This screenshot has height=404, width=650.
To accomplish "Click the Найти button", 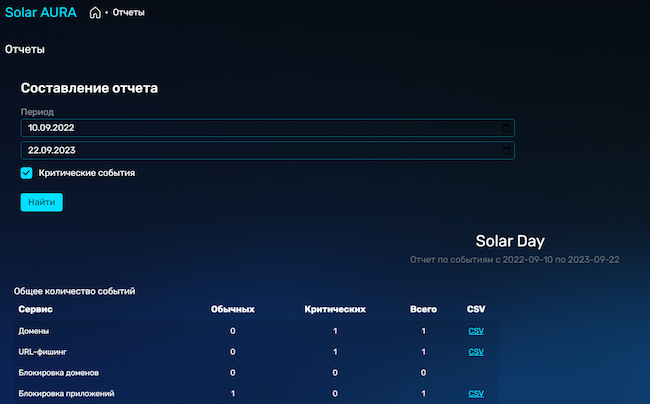I will coord(41,202).
